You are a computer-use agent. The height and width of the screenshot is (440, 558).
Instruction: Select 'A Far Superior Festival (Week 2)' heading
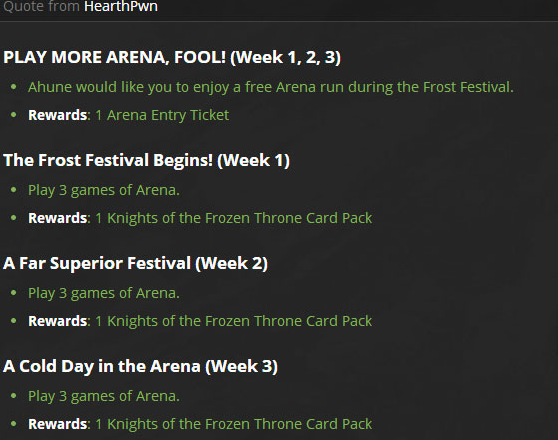pyautogui.click(x=135, y=263)
